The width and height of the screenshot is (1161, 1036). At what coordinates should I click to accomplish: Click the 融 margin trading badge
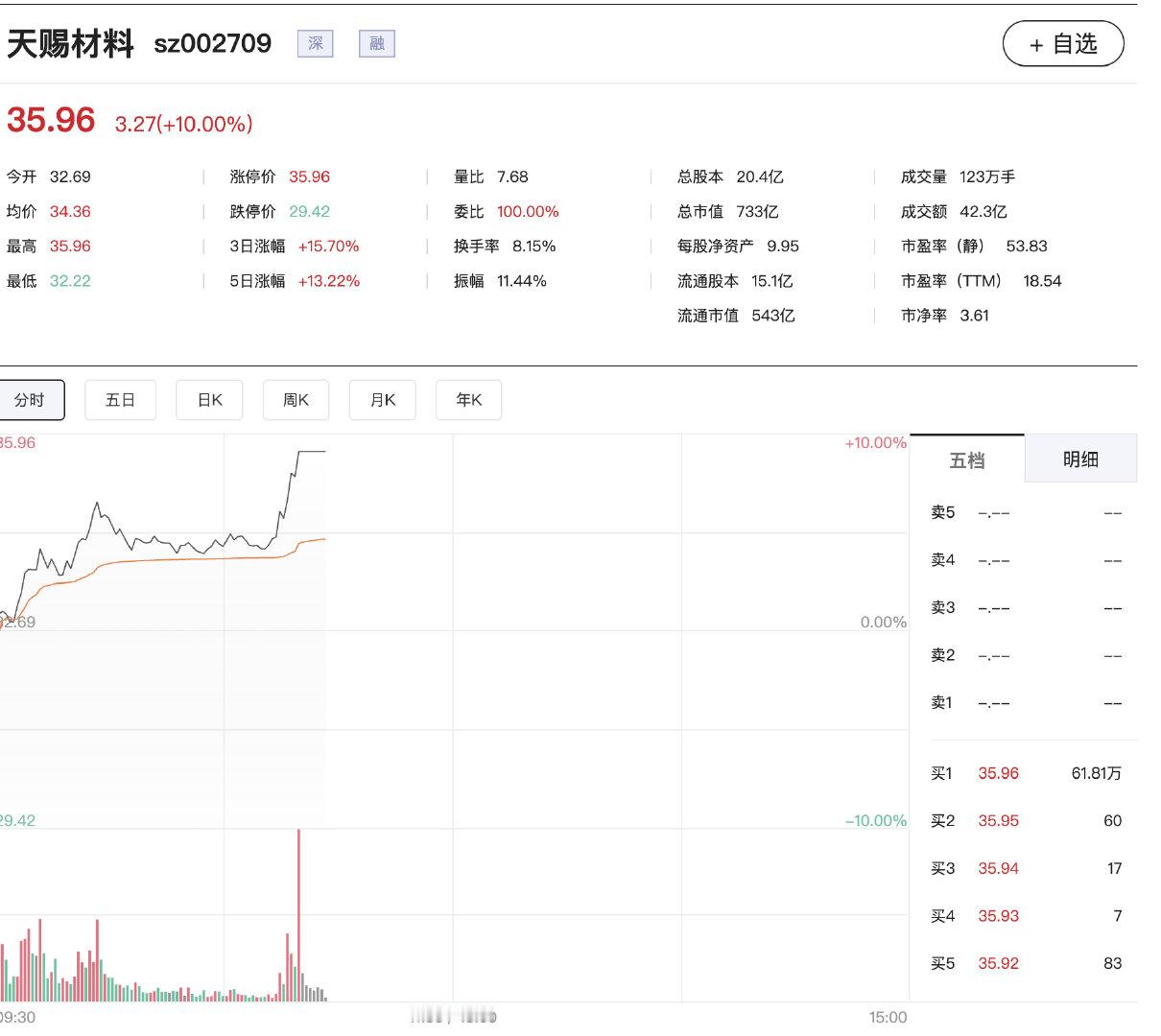click(x=377, y=44)
